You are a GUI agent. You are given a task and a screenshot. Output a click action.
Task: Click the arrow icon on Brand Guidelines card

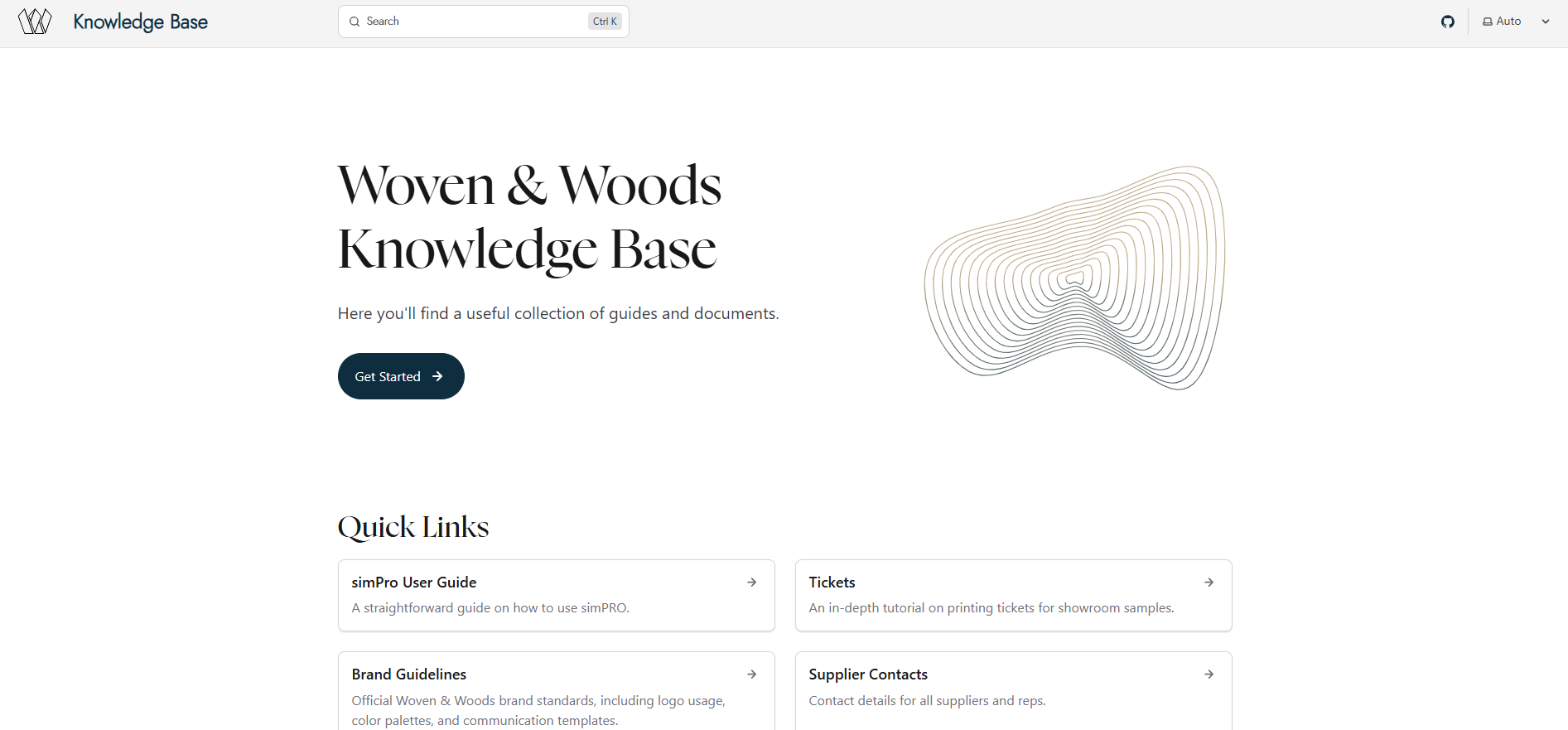752,674
